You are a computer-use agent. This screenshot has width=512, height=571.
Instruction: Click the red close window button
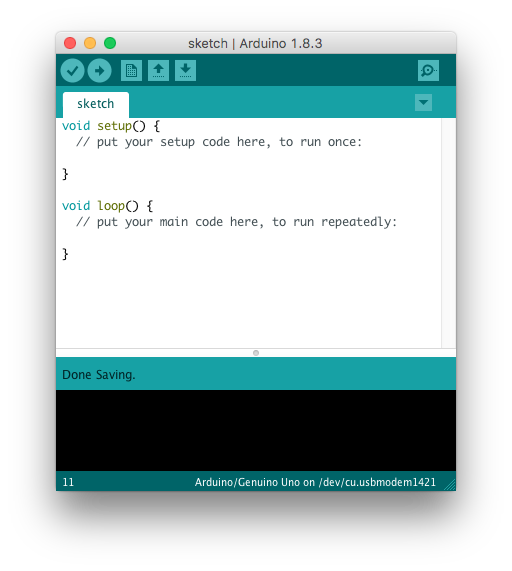click(x=70, y=43)
